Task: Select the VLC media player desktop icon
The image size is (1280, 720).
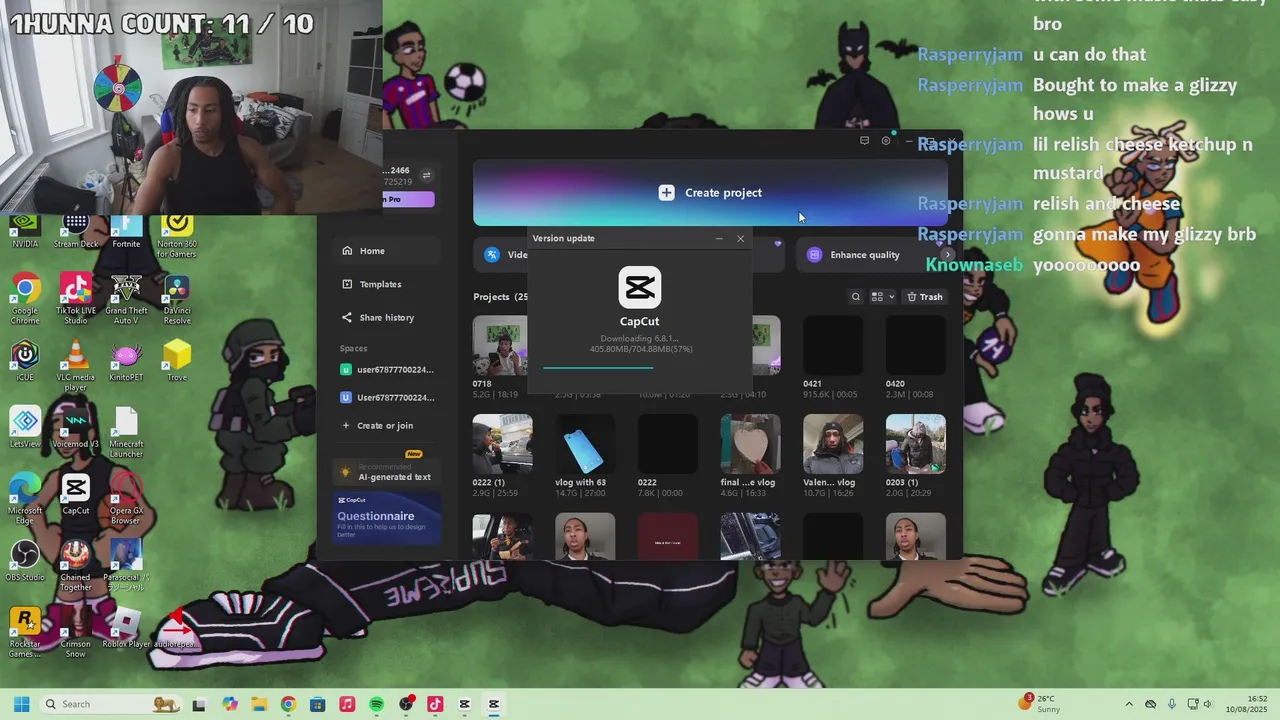Action: coord(75,366)
